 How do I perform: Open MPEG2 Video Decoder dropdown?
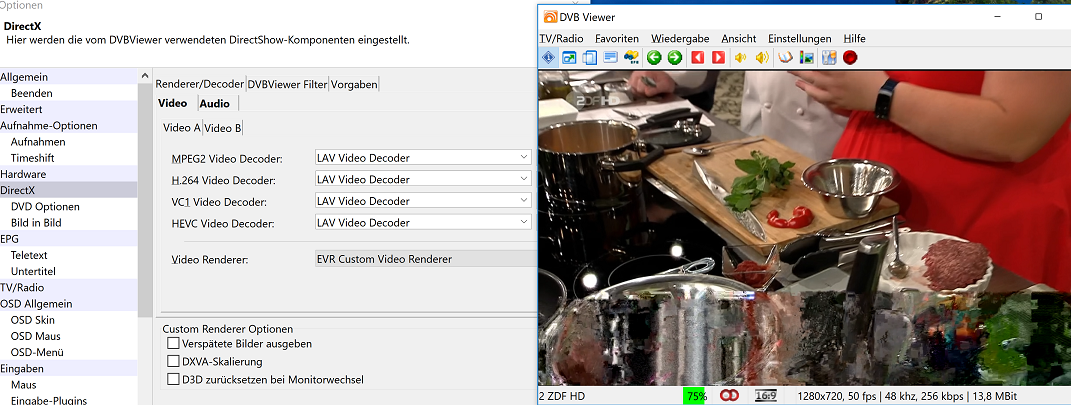pos(423,158)
